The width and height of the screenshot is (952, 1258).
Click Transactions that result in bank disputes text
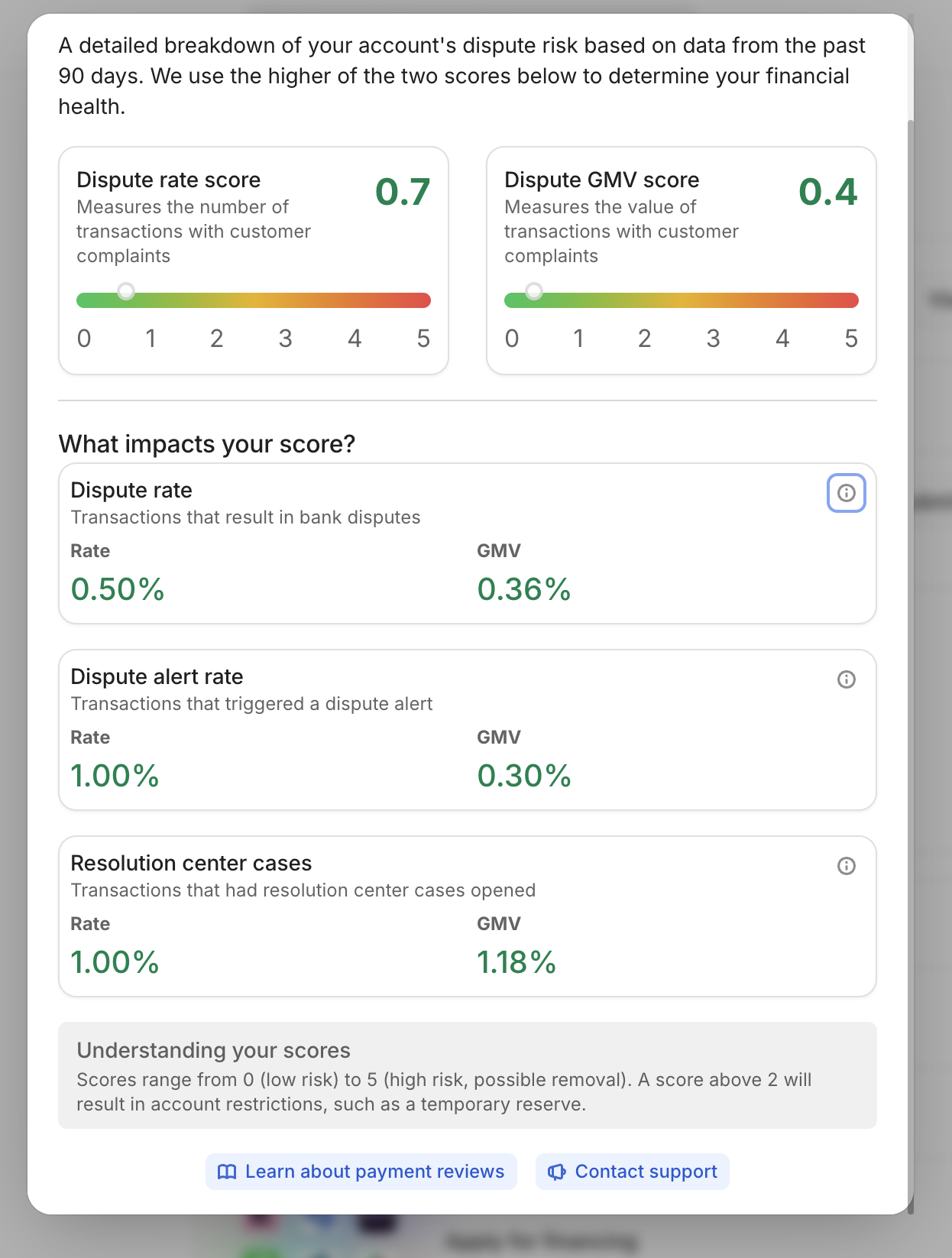coord(245,517)
